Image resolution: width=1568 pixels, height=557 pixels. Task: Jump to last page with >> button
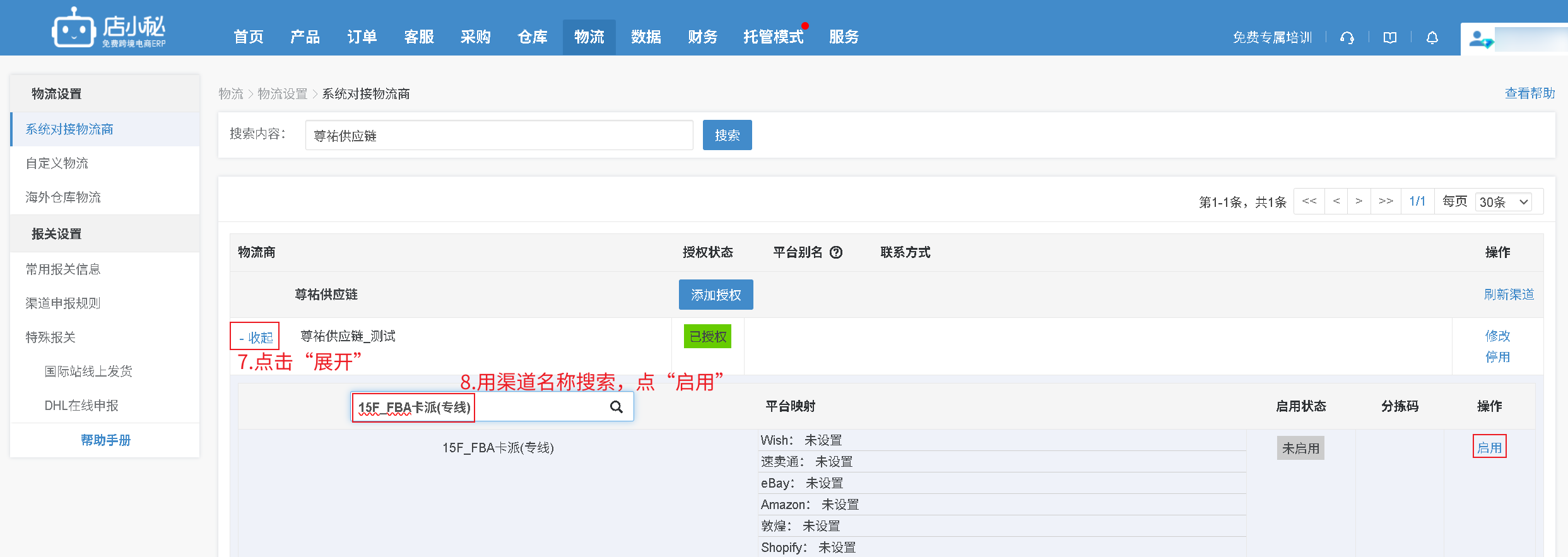coord(1386,201)
